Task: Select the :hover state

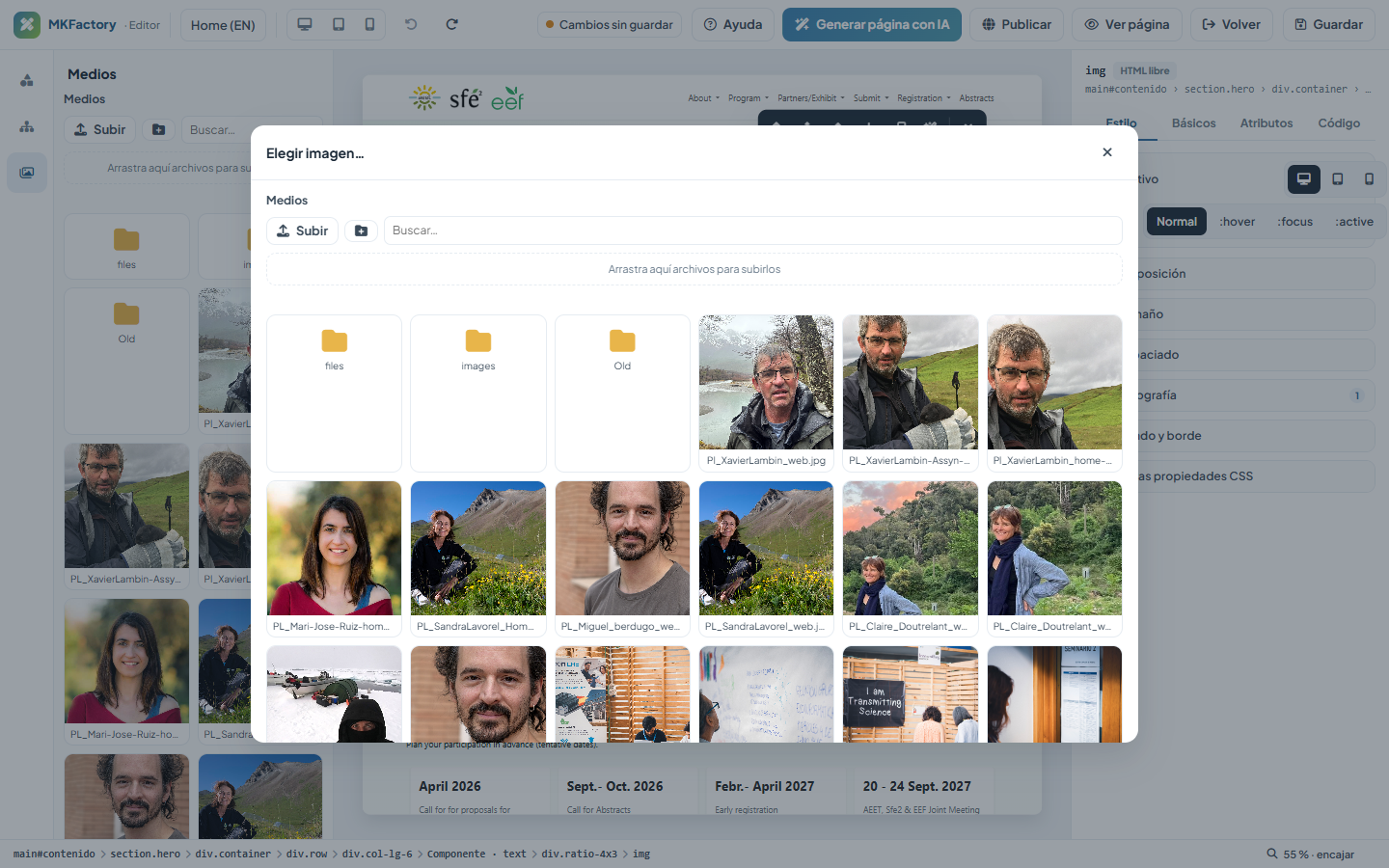Action: click(1238, 221)
